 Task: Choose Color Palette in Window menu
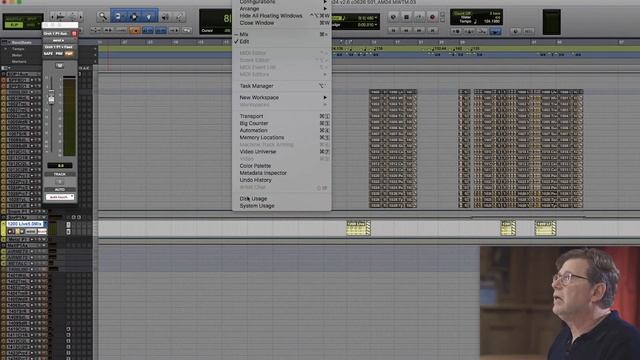pyautogui.click(x=255, y=166)
